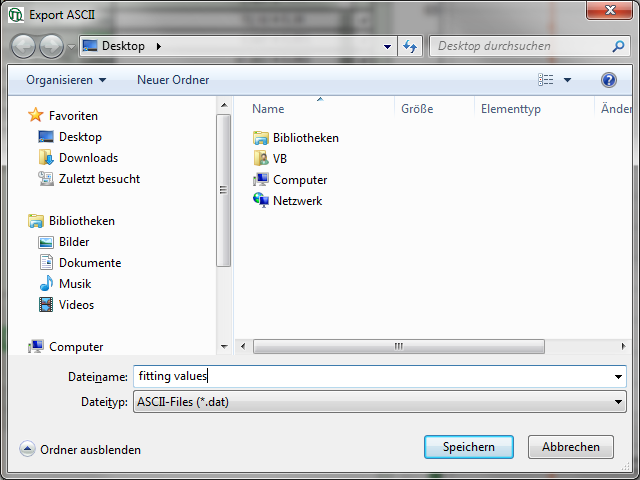This screenshot has height=480, width=640.
Task: Open Zuletzt besucht in sidebar
Action: 99,179
